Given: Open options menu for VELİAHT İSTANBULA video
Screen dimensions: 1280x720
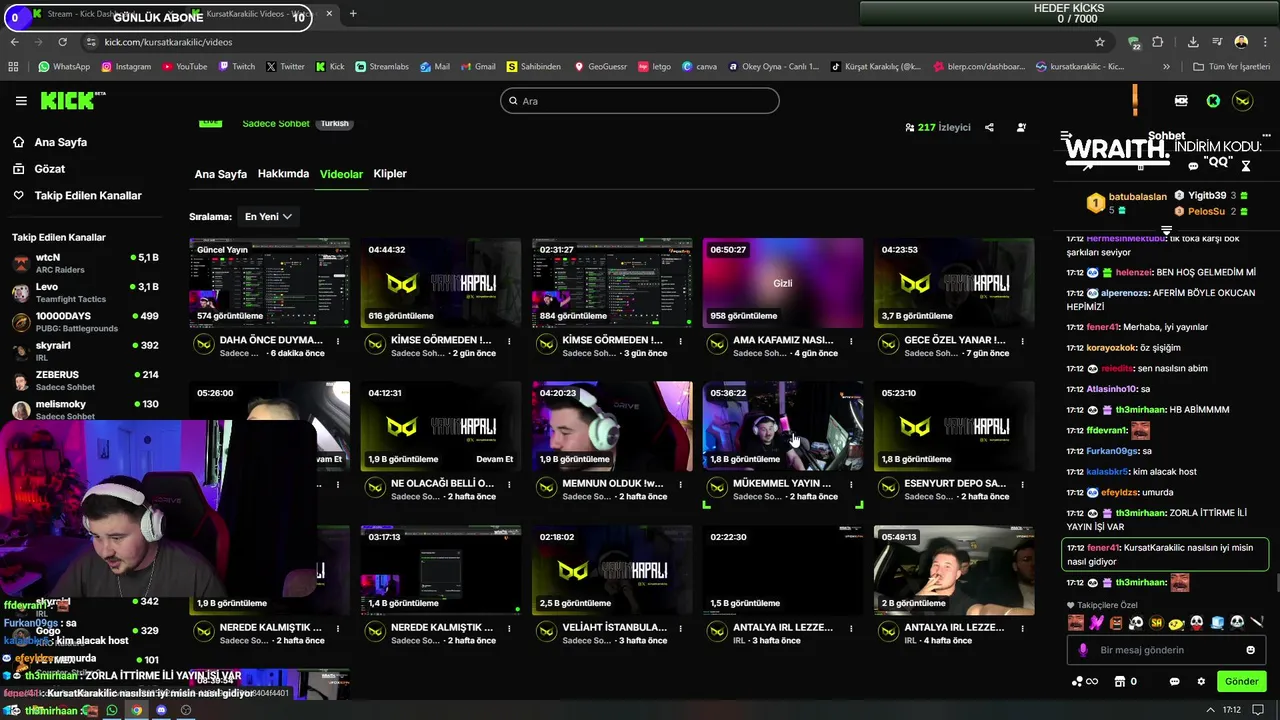Looking at the screenshot, I should (x=680, y=628).
